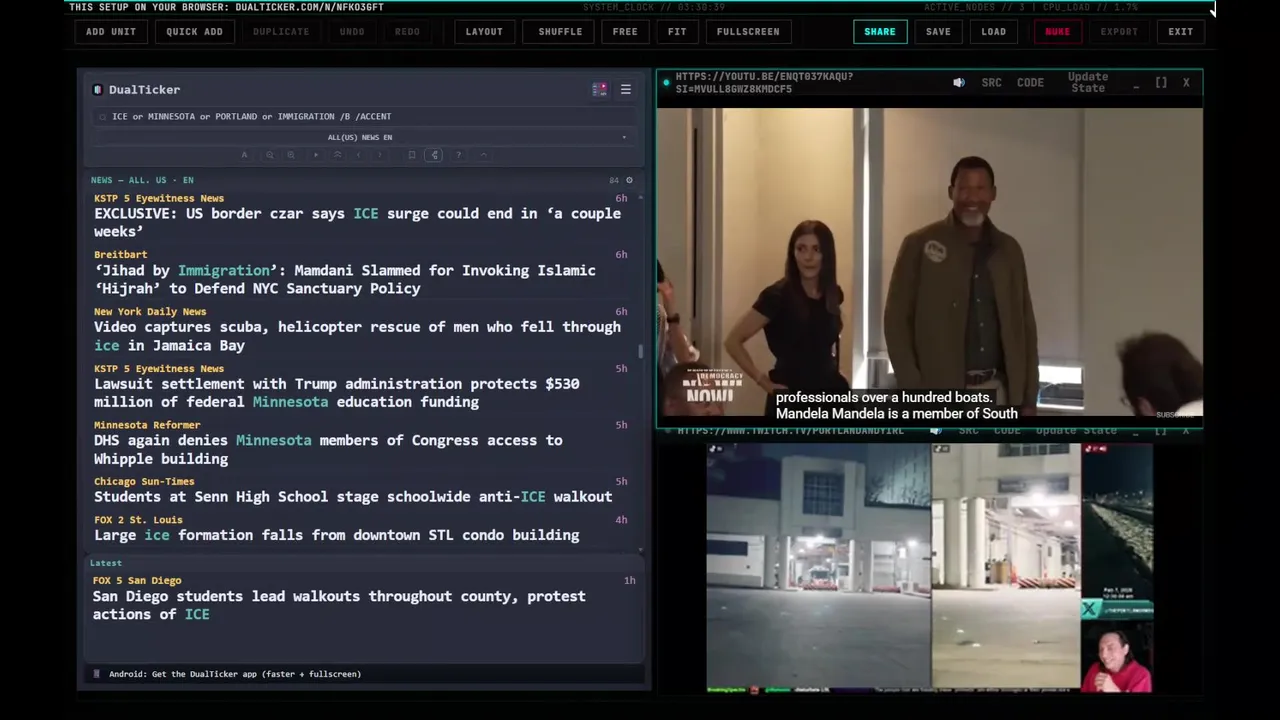Screen dimensions: 1280x720
Task: Click the Chicago Sun-Times source label
Action: point(144,482)
